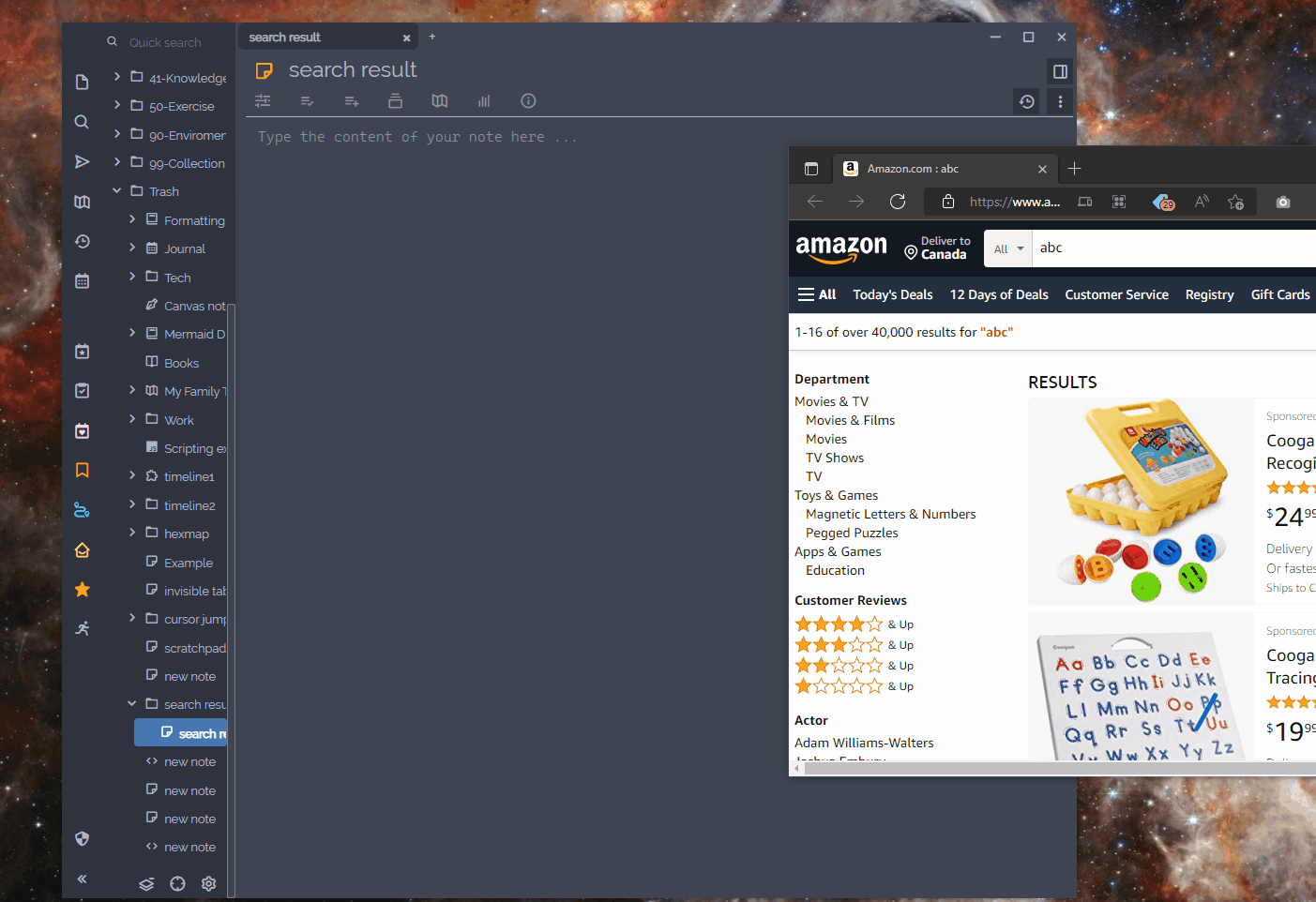Screen dimensions: 1316x902
Task: Open a new browser tab with plus
Action: coord(1075,169)
